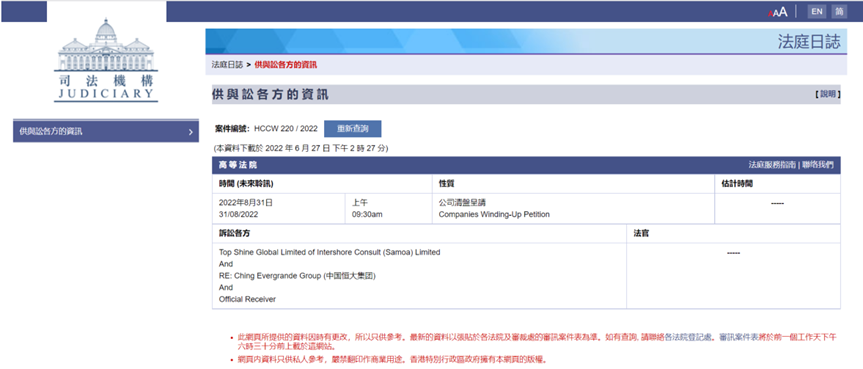Click 供與訟各方的資訊 breadcrumb item

click(x=286, y=65)
